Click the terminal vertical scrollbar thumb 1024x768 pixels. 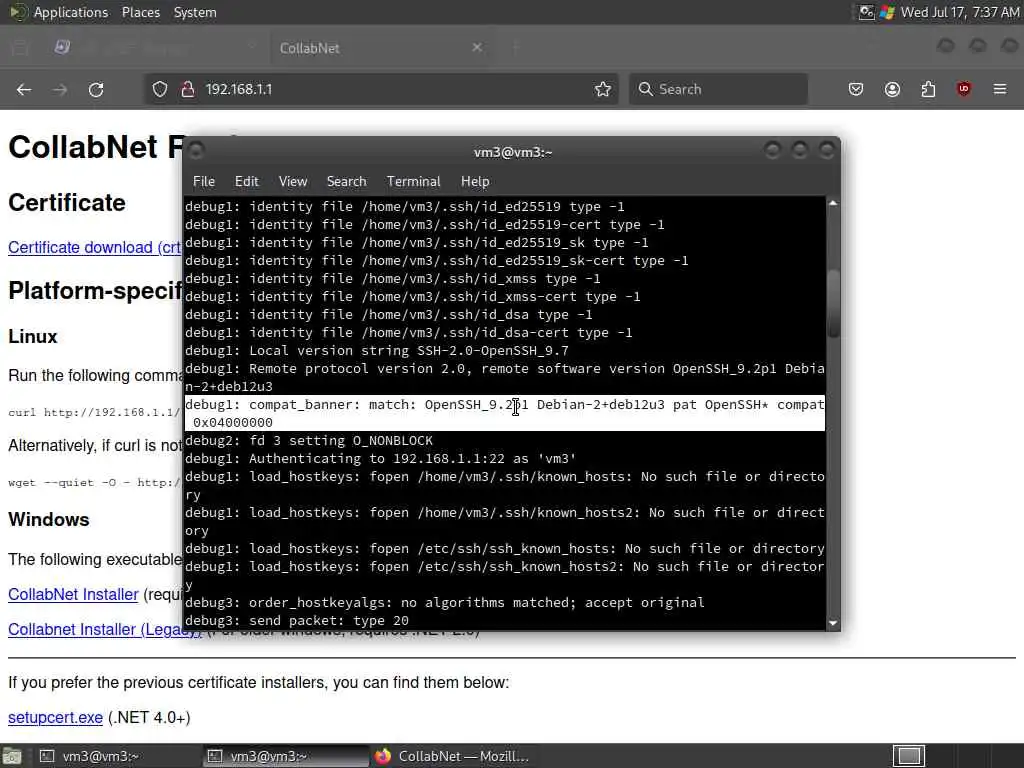click(833, 304)
